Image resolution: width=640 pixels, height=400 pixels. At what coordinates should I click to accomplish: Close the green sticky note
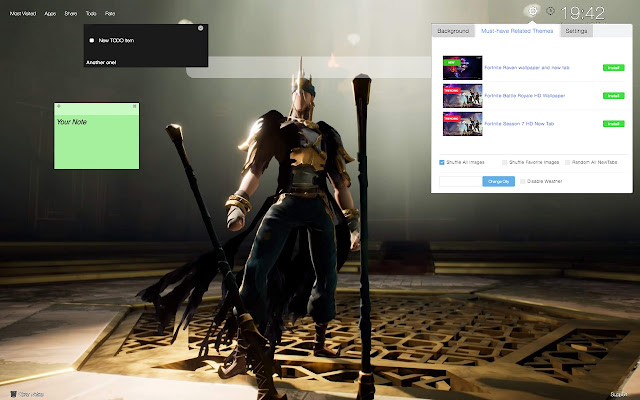pos(135,106)
